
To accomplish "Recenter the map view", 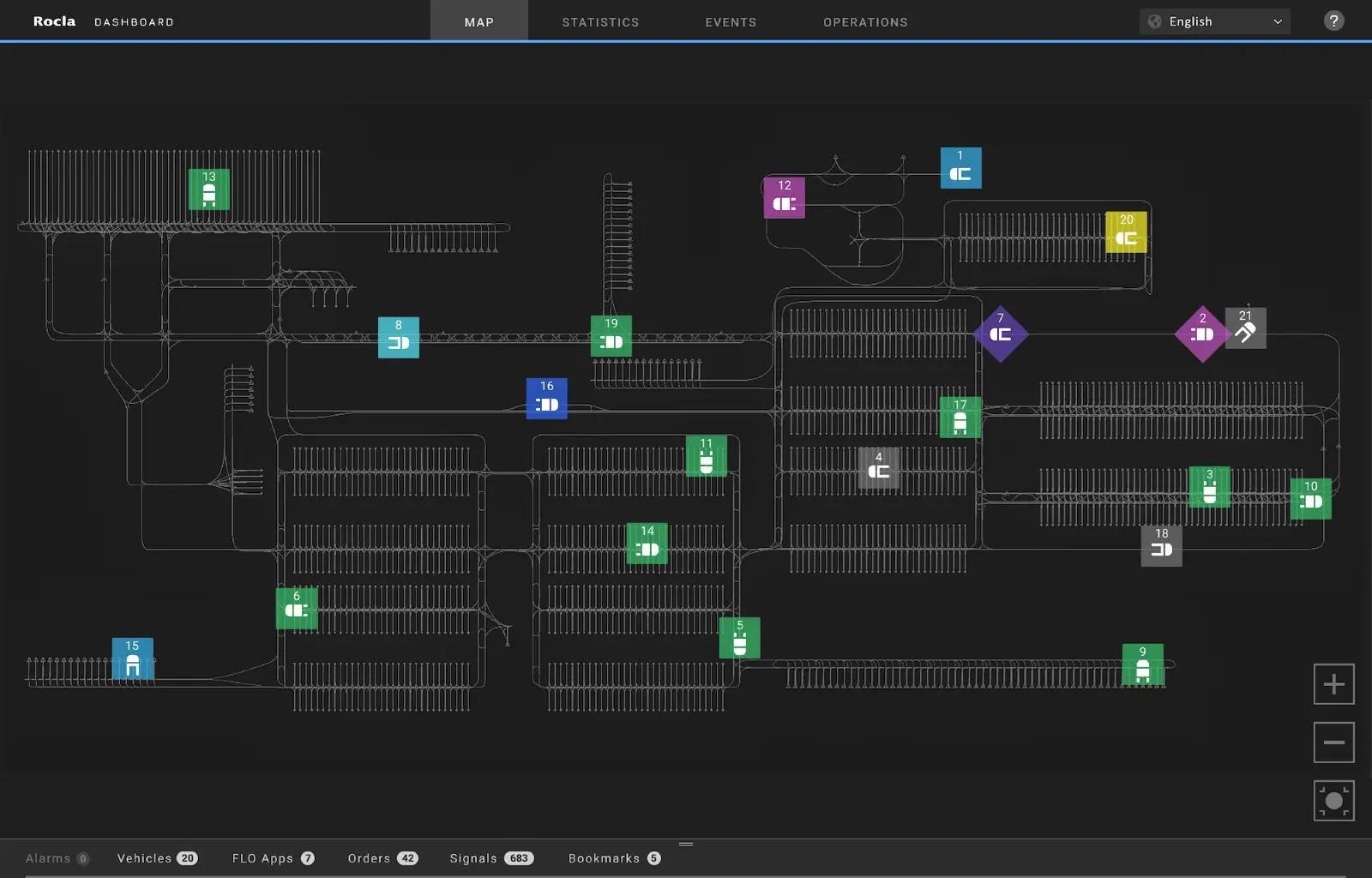I will coord(1334,801).
